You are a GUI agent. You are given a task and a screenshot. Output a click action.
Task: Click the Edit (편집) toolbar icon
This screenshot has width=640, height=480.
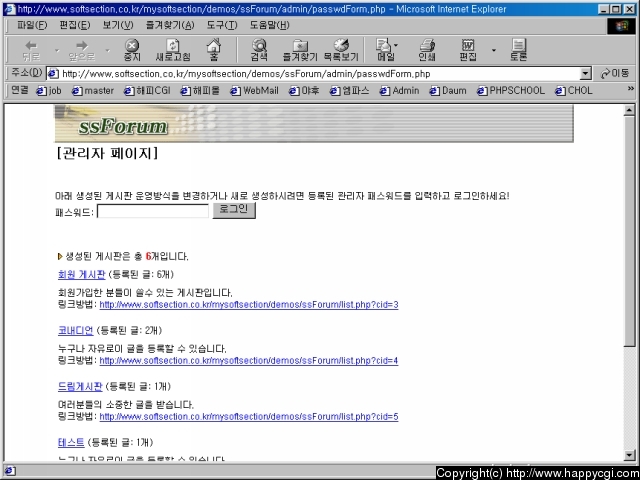468,50
